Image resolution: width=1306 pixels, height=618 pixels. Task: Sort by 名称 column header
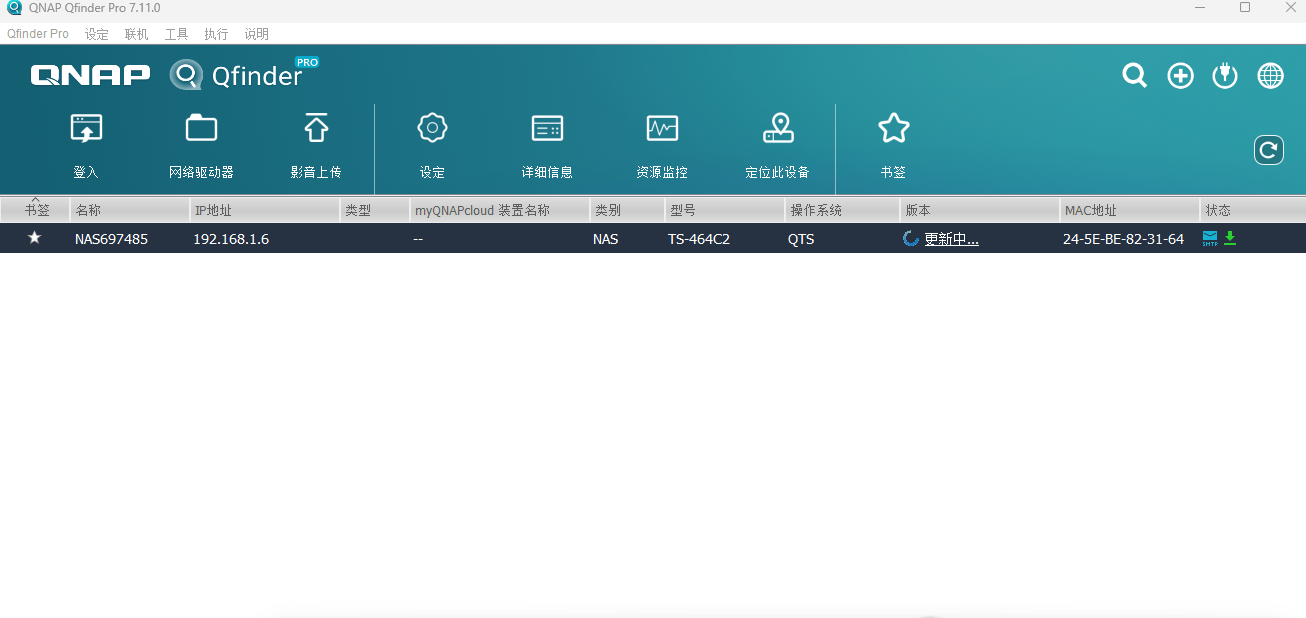(x=130, y=210)
